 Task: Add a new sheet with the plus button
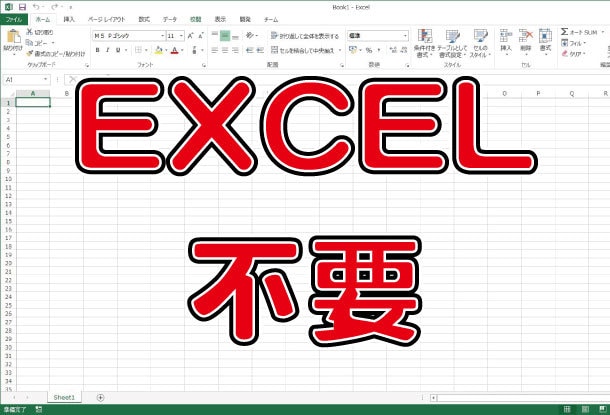click(x=100, y=397)
